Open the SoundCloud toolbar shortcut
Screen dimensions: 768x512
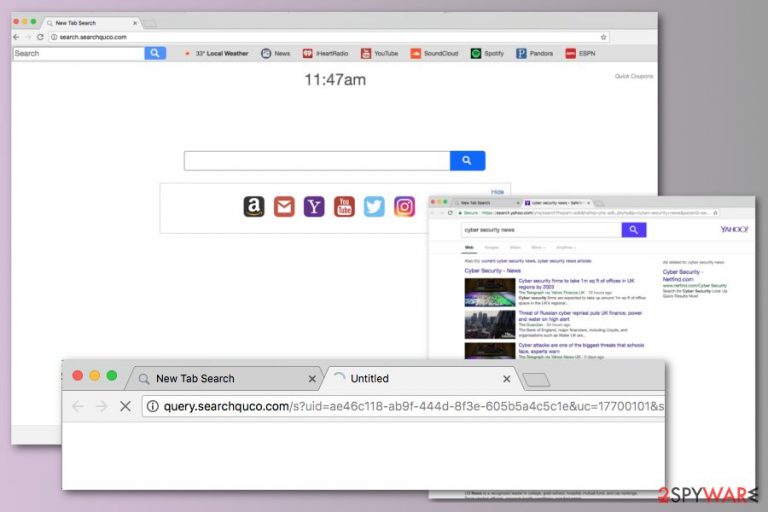(434, 53)
